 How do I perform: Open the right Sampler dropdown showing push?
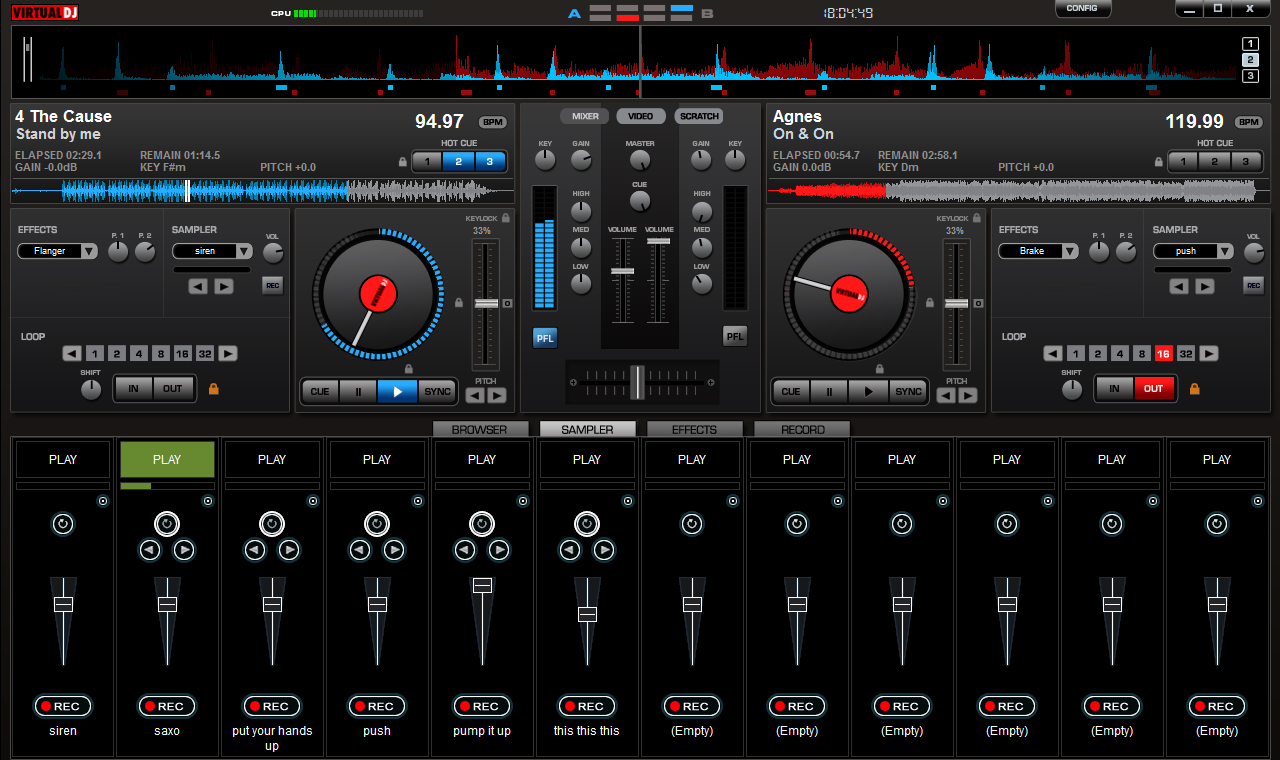tap(1193, 251)
